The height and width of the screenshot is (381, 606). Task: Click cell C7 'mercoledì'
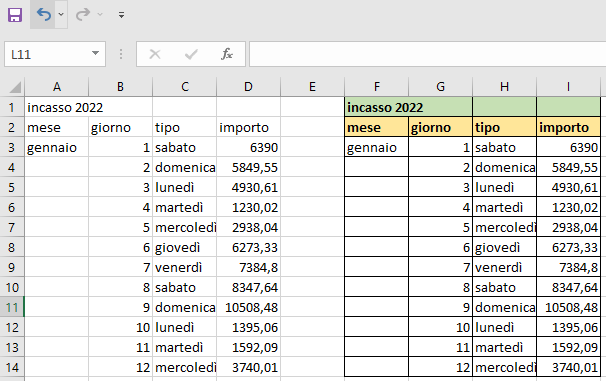point(185,227)
